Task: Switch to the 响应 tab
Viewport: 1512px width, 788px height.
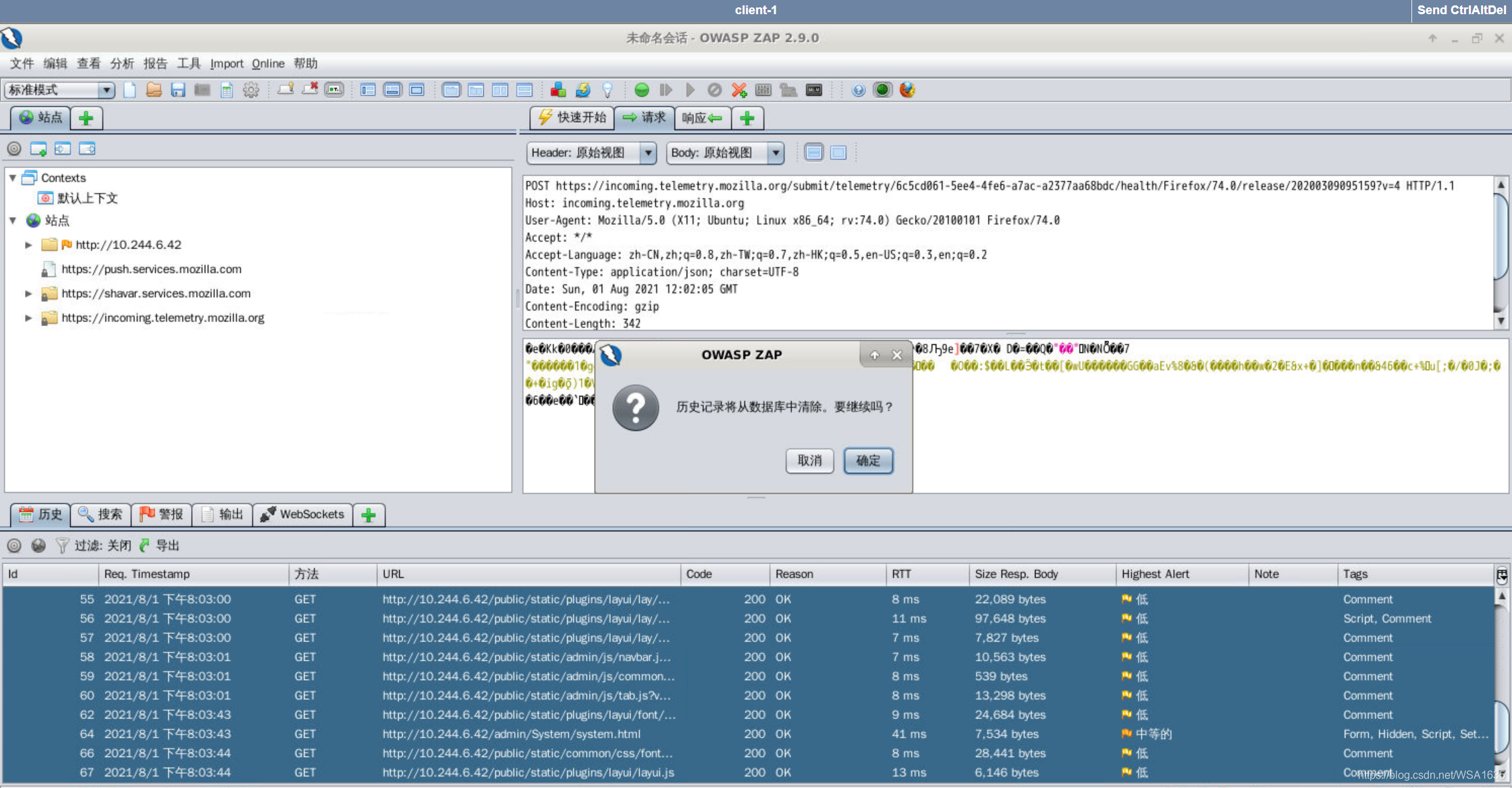Action: point(702,117)
